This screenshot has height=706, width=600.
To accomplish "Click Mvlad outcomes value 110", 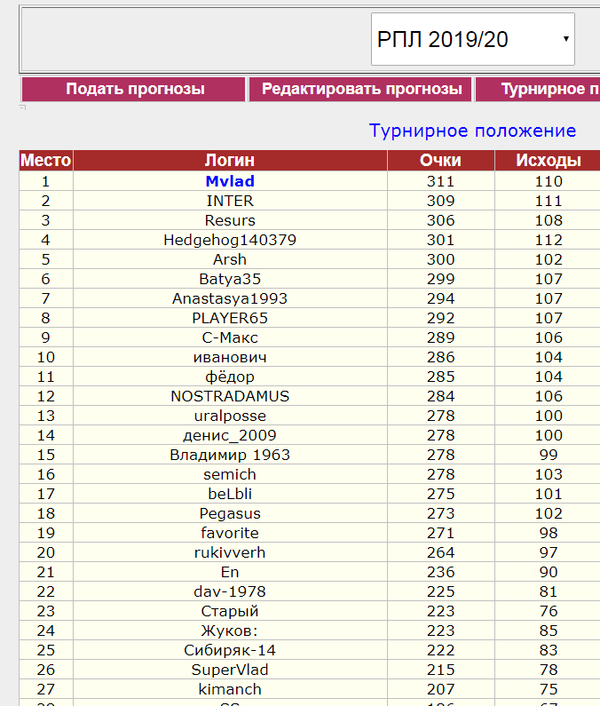I will [x=549, y=181].
